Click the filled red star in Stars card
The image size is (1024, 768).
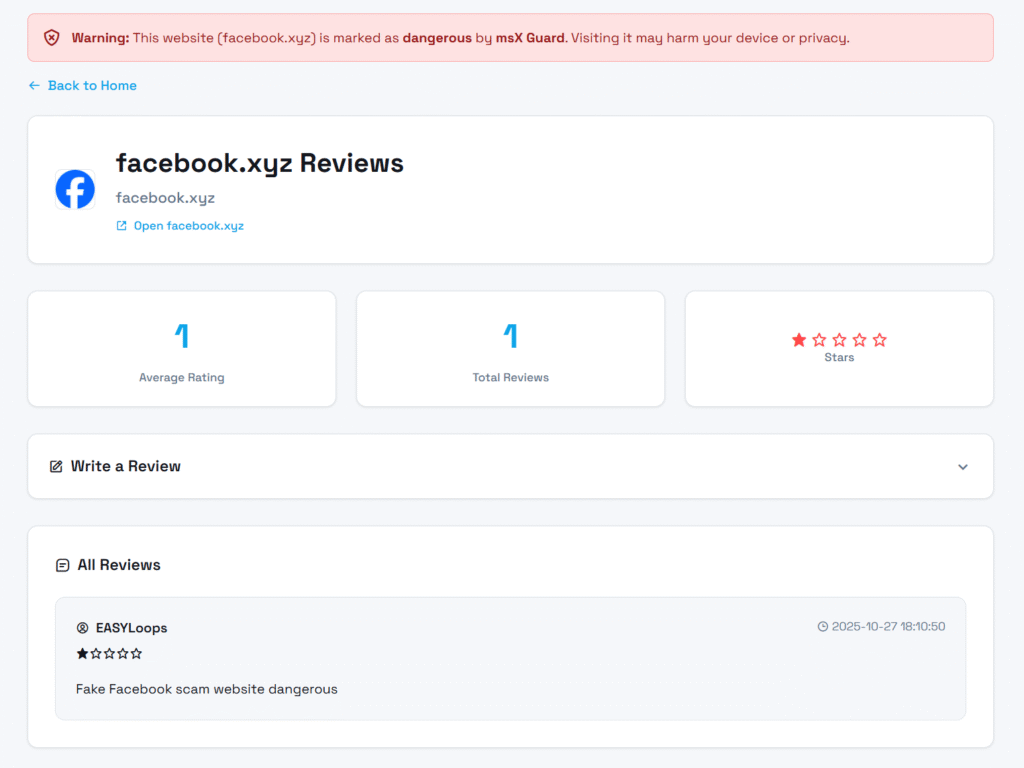click(799, 340)
